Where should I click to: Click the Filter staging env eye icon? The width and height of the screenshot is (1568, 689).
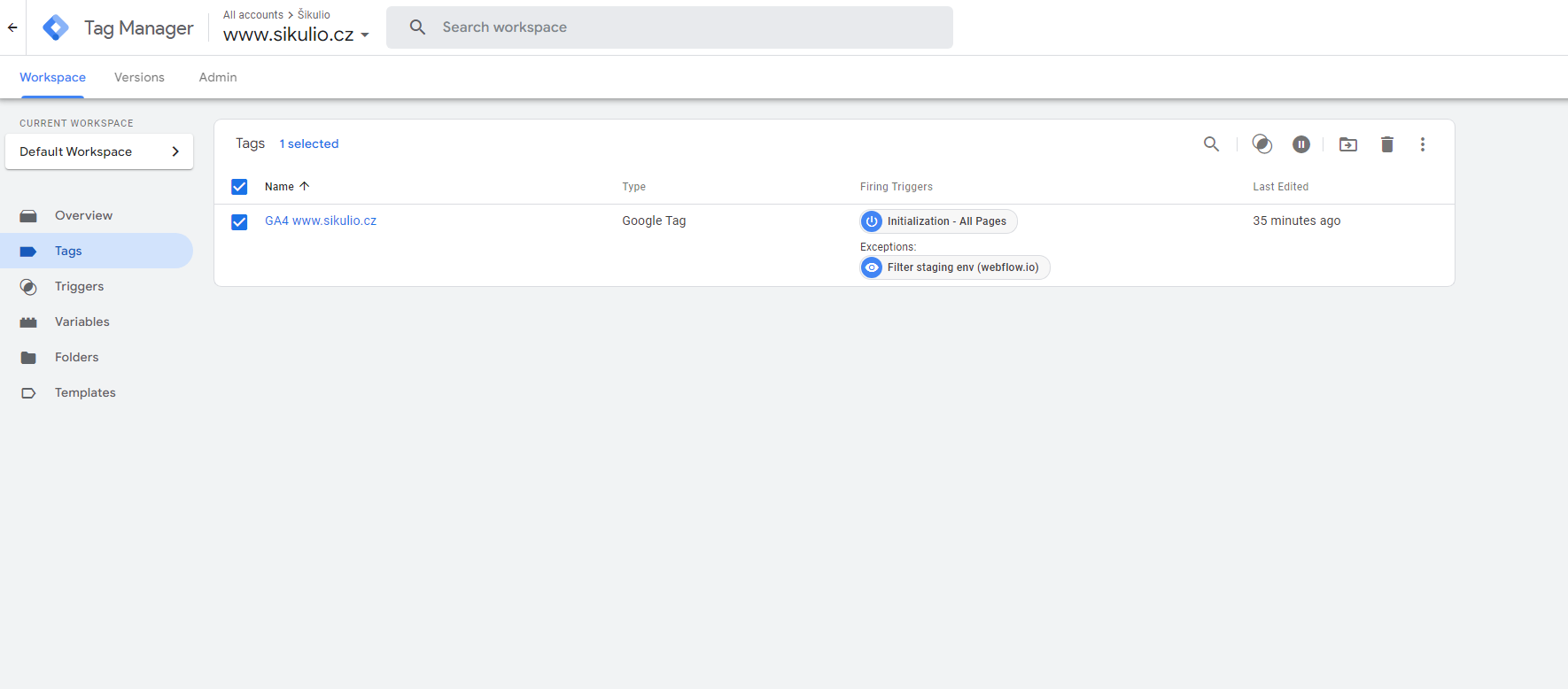tap(873, 267)
